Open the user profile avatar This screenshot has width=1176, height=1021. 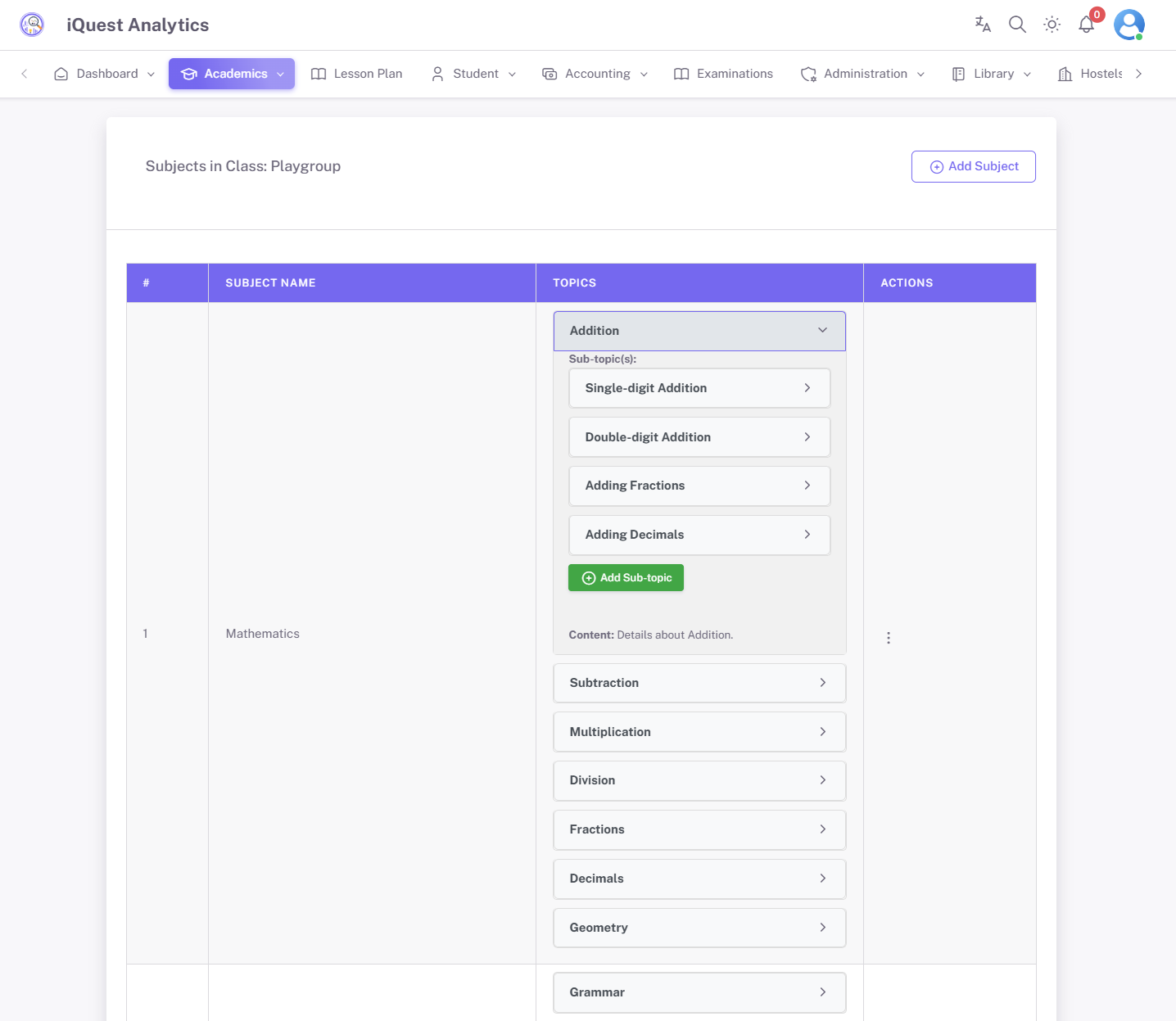1129,25
